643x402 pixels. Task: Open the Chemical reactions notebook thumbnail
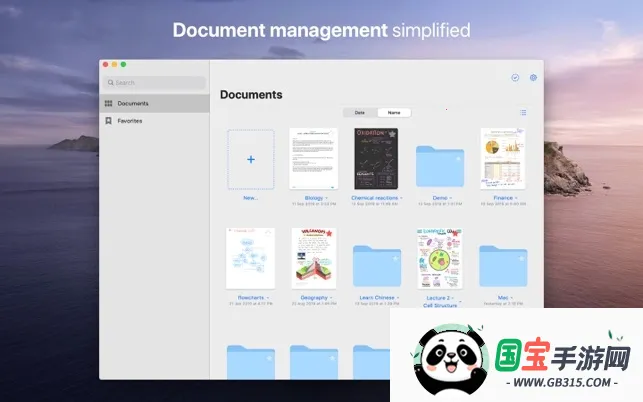tap(376, 159)
